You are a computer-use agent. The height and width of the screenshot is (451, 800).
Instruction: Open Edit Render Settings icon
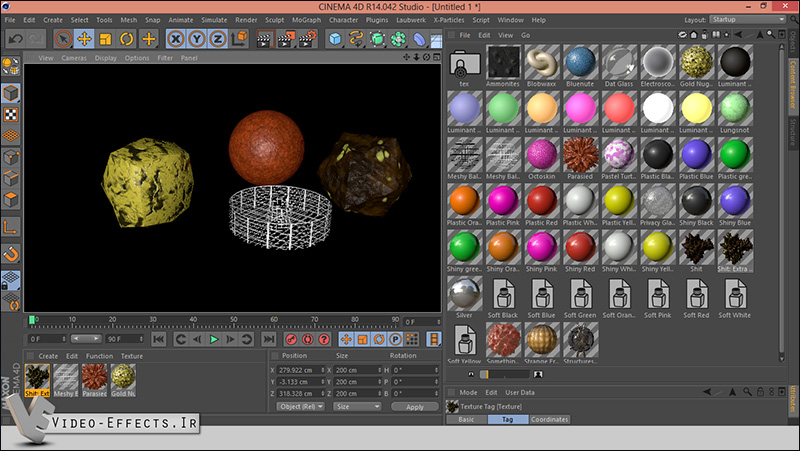[307, 39]
